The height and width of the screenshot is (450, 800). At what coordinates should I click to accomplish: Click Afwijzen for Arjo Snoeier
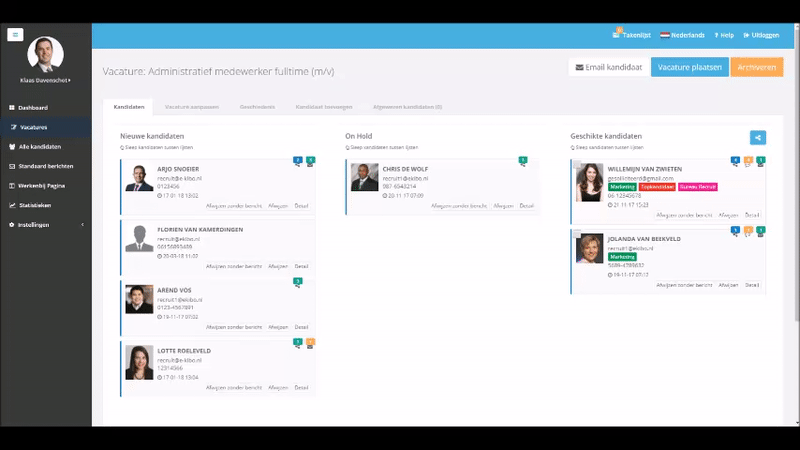[278, 206]
